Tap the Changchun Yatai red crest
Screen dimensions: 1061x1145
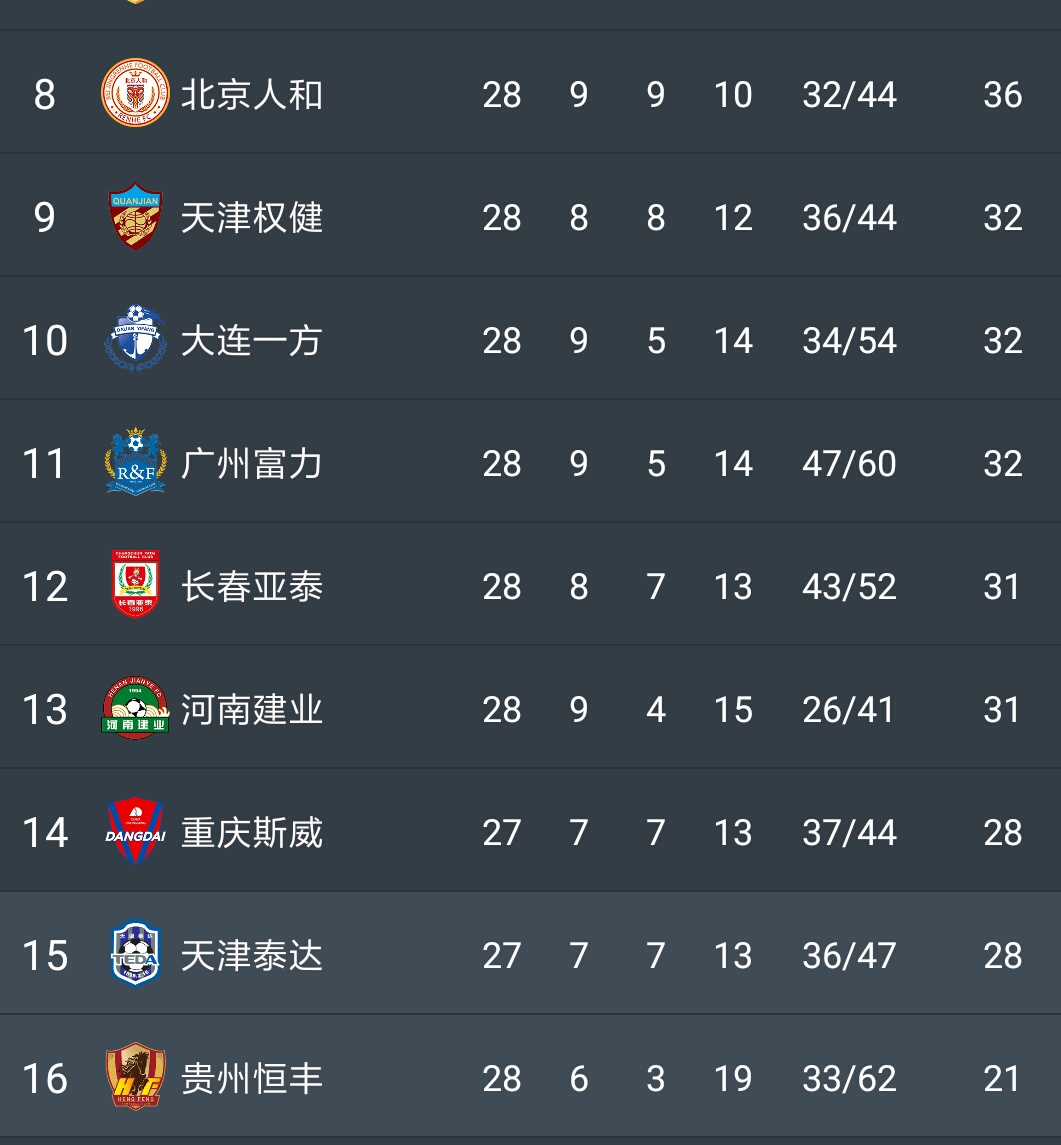click(x=135, y=584)
